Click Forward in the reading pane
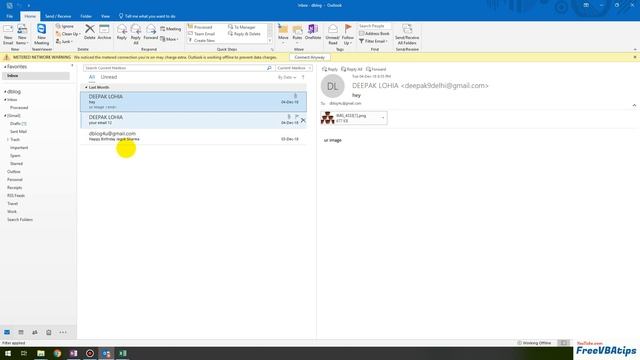Image resolution: width=640 pixels, height=360 pixels. [376, 69]
